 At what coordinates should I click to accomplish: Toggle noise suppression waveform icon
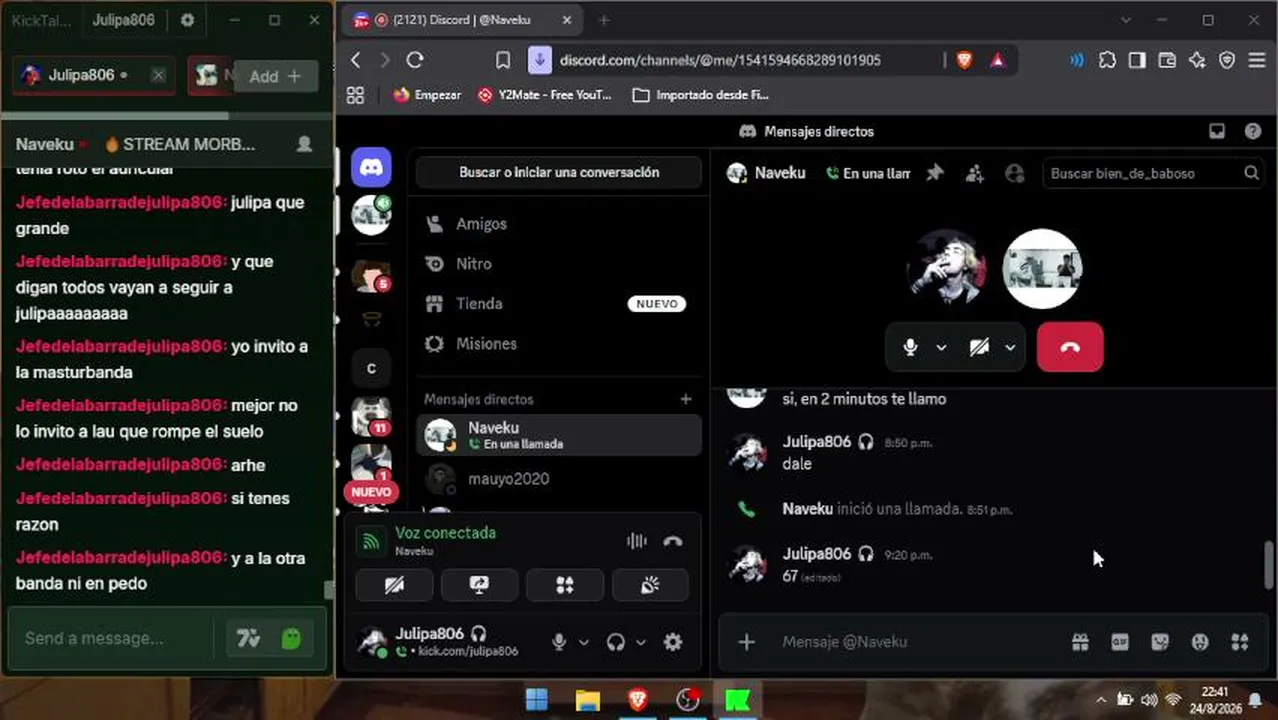point(637,541)
